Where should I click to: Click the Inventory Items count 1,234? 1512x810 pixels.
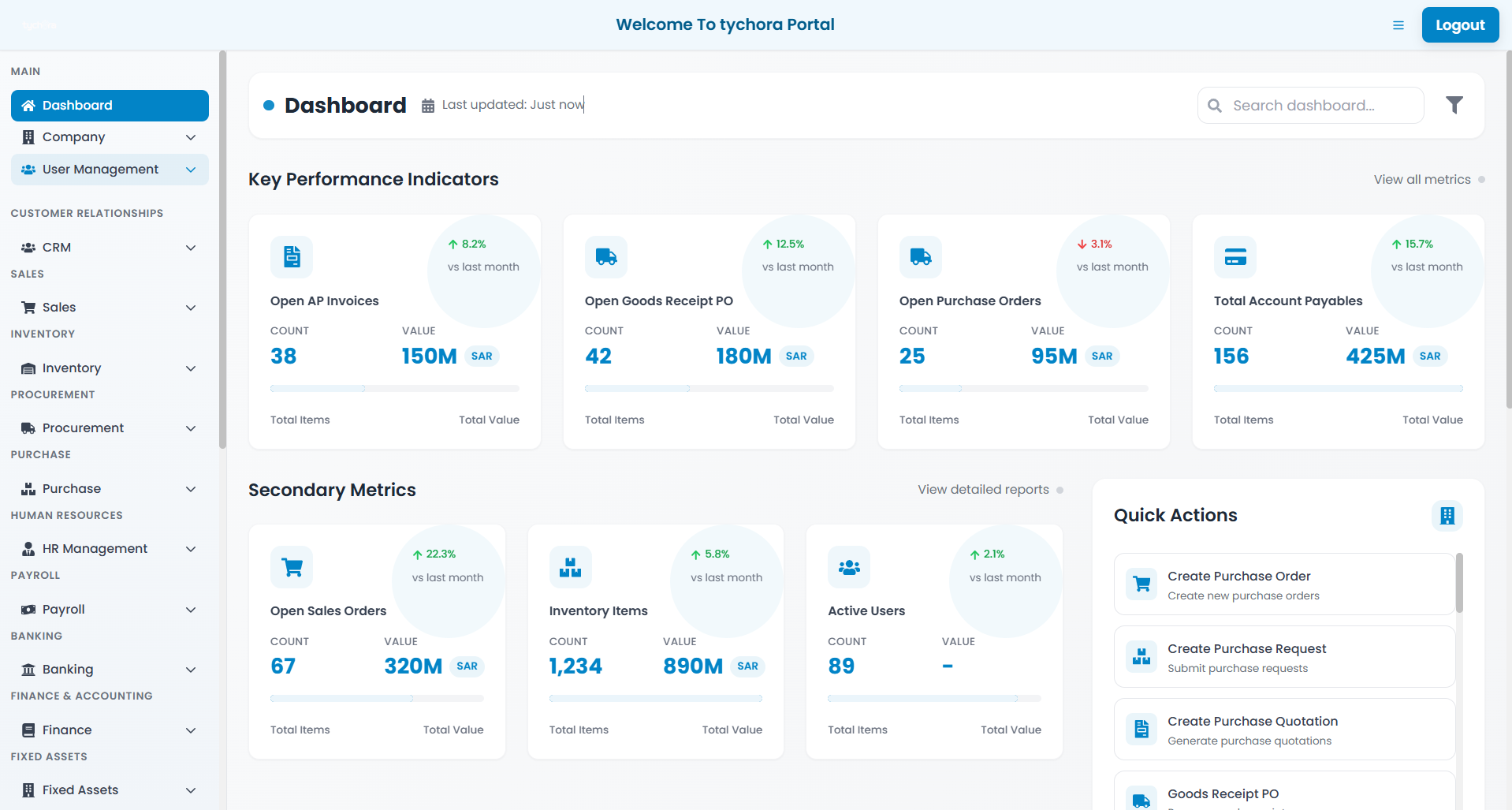[575, 666]
